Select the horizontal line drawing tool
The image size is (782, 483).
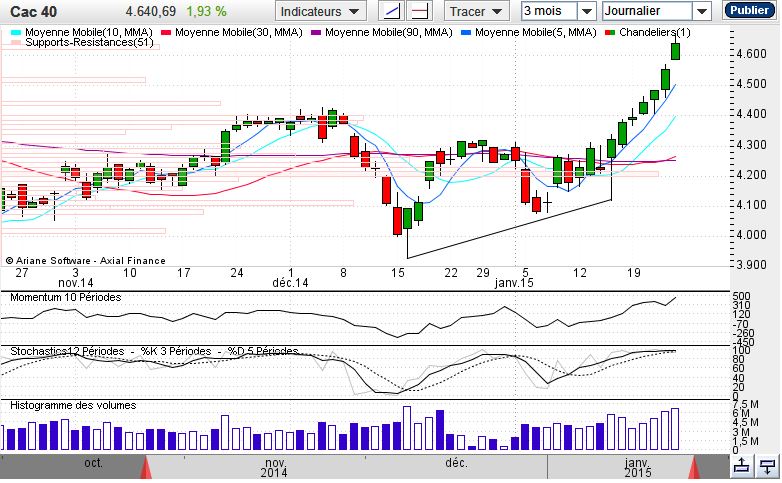[419, 11]
